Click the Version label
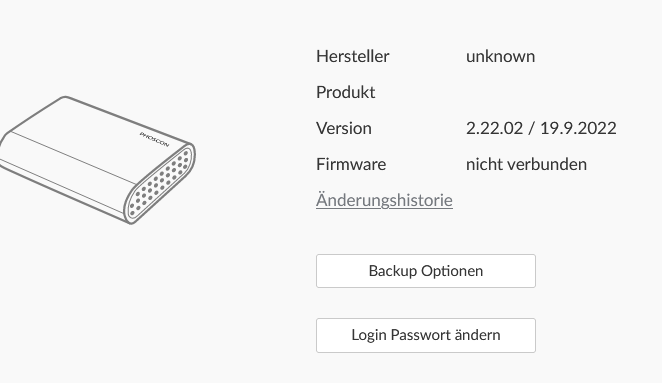Viewport: 662px width, 383px height. pos(344,128)
